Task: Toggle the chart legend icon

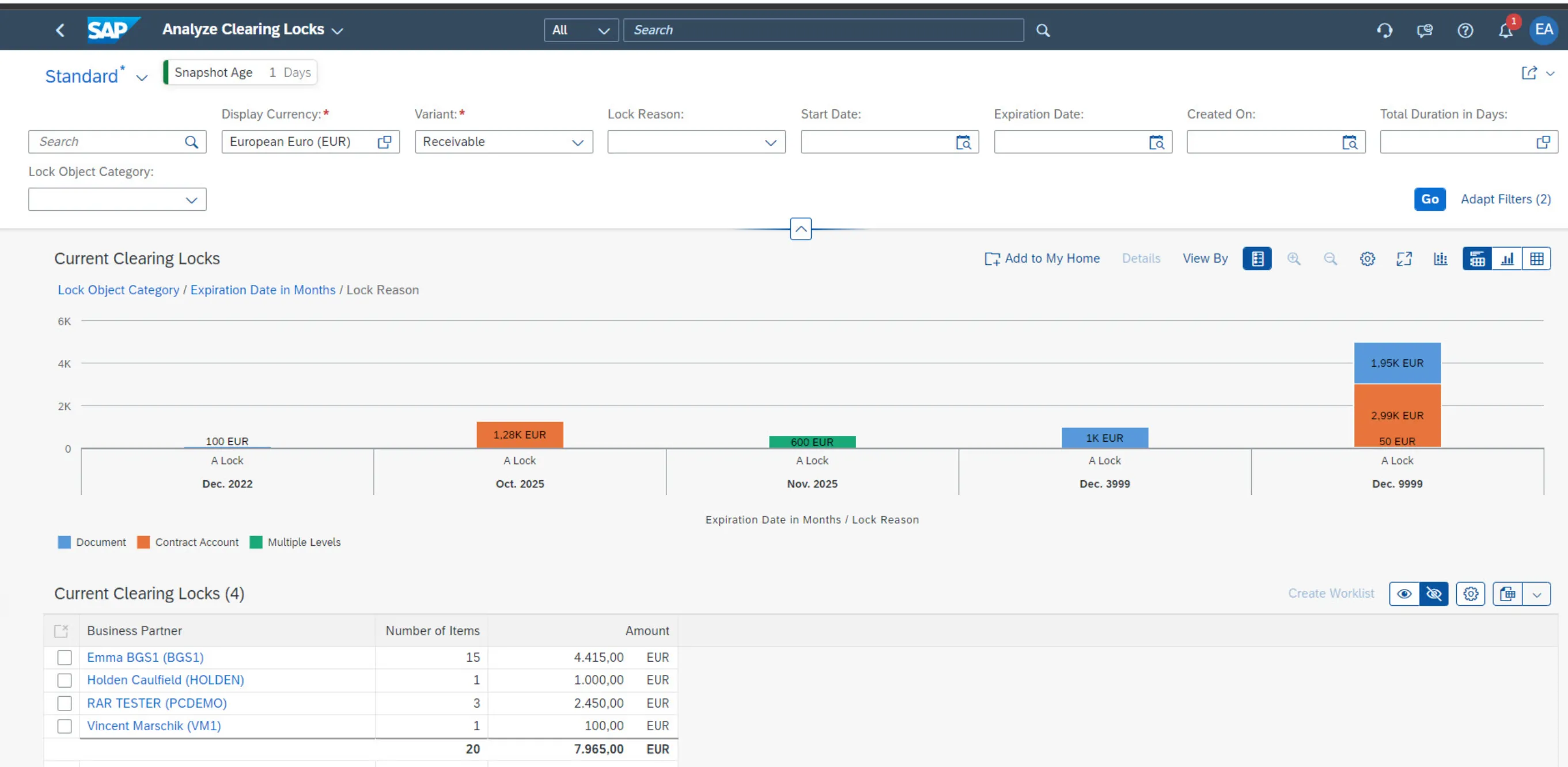Action: (1257, 259)
